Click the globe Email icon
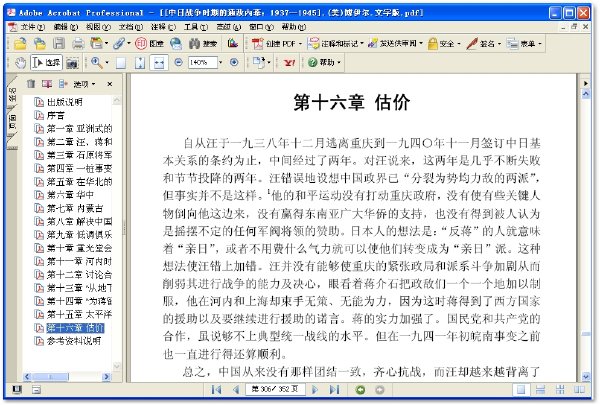600x406 pixels. tap(176, 44)
